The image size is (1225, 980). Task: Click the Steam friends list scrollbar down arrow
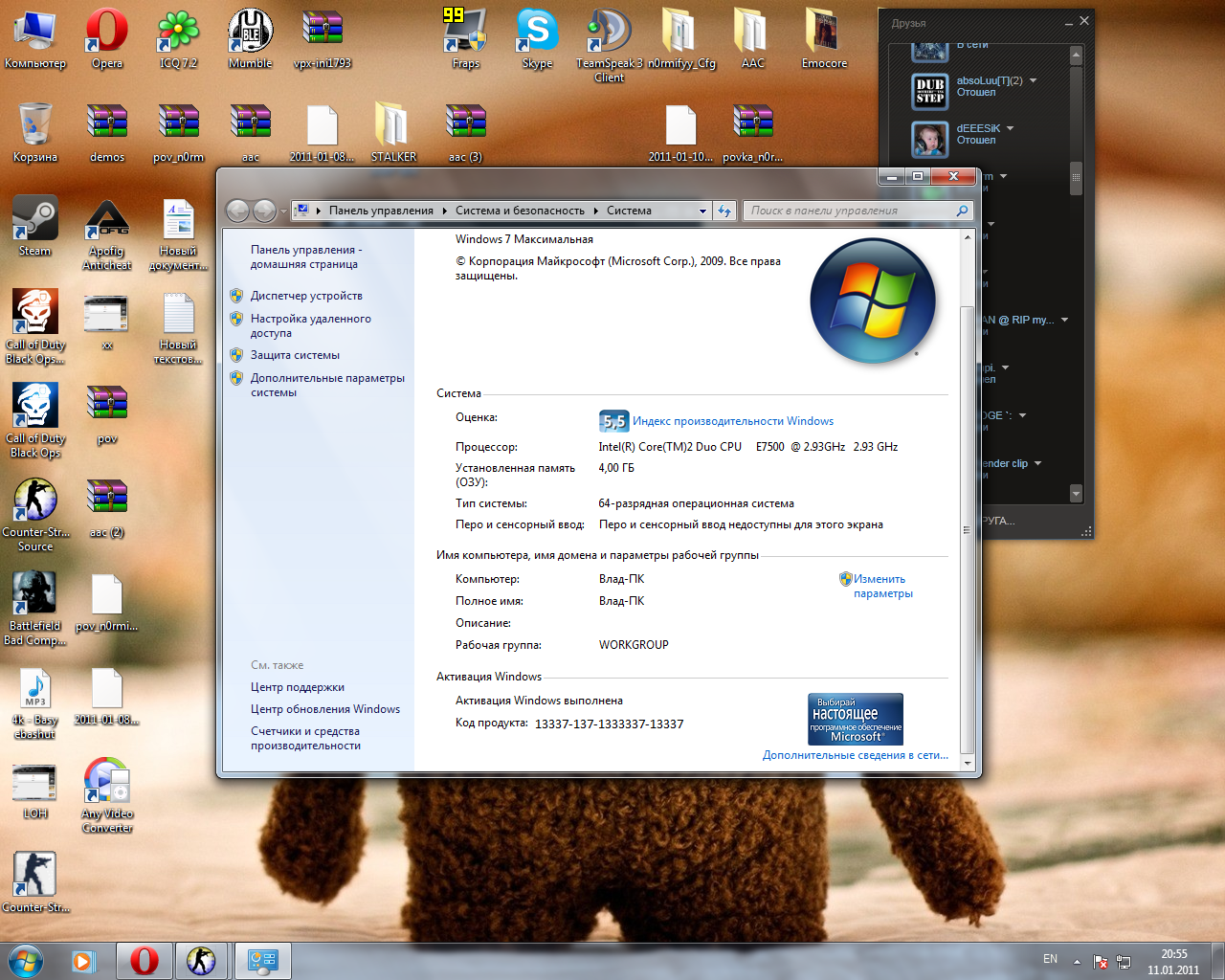[x=1076, y=494]
